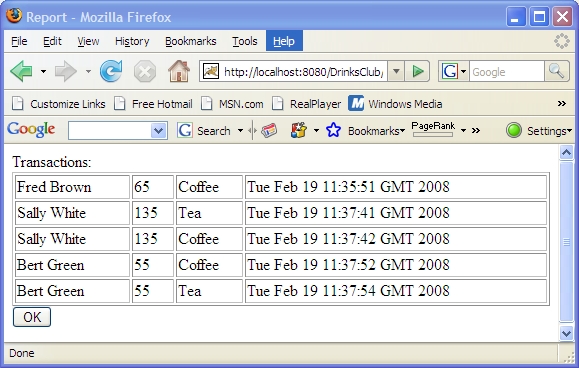Open the PageRank dropdown arrow
This screenshot has height=368, width=579.
pyautogui.click(x=463, y=131)
